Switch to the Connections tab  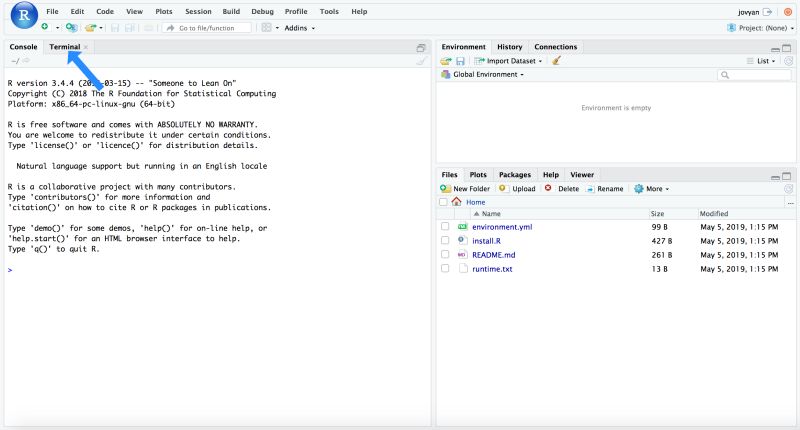click(556, 47)
